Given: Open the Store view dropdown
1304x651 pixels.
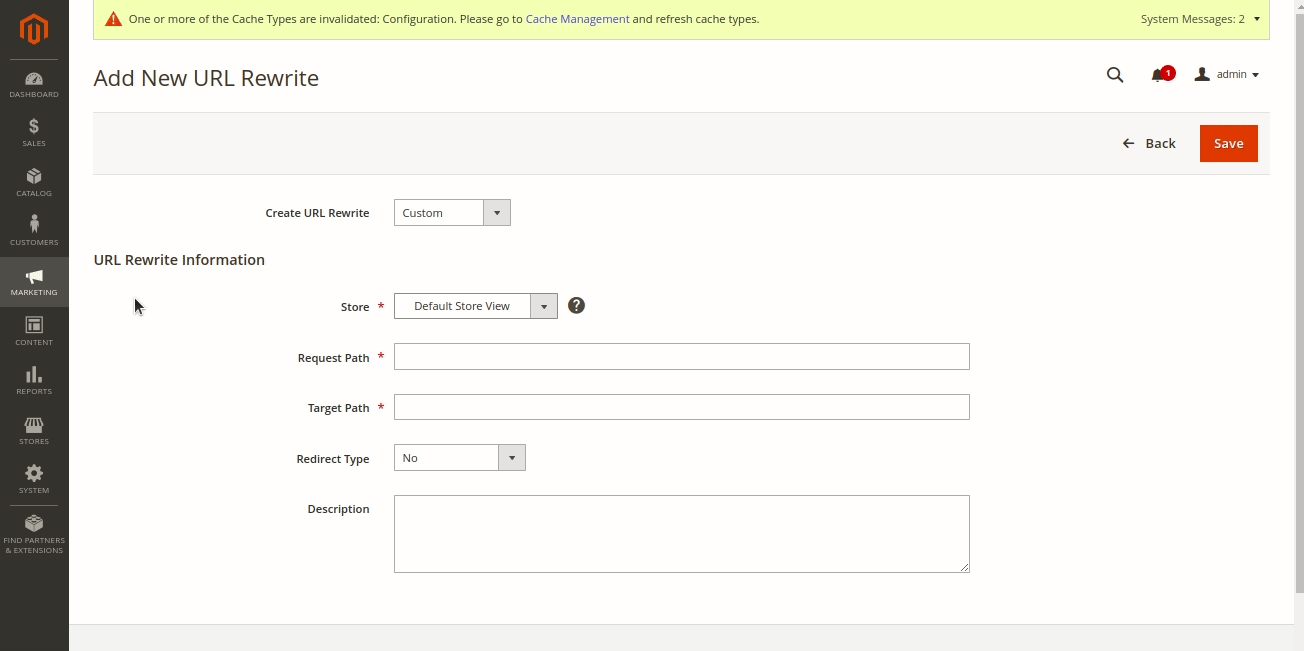Looking at the screenshot, I should pyautogui.click(x=476, y=306).
